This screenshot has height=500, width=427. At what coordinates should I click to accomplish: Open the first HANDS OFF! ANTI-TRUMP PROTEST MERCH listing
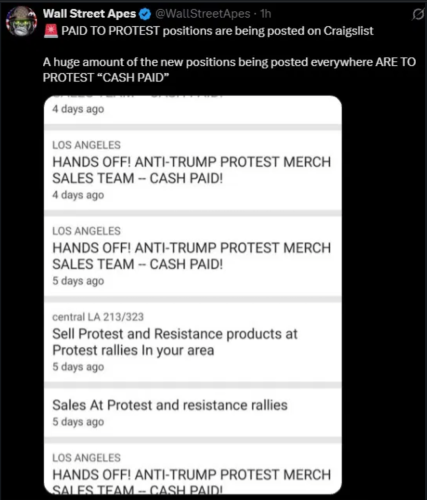192,170
